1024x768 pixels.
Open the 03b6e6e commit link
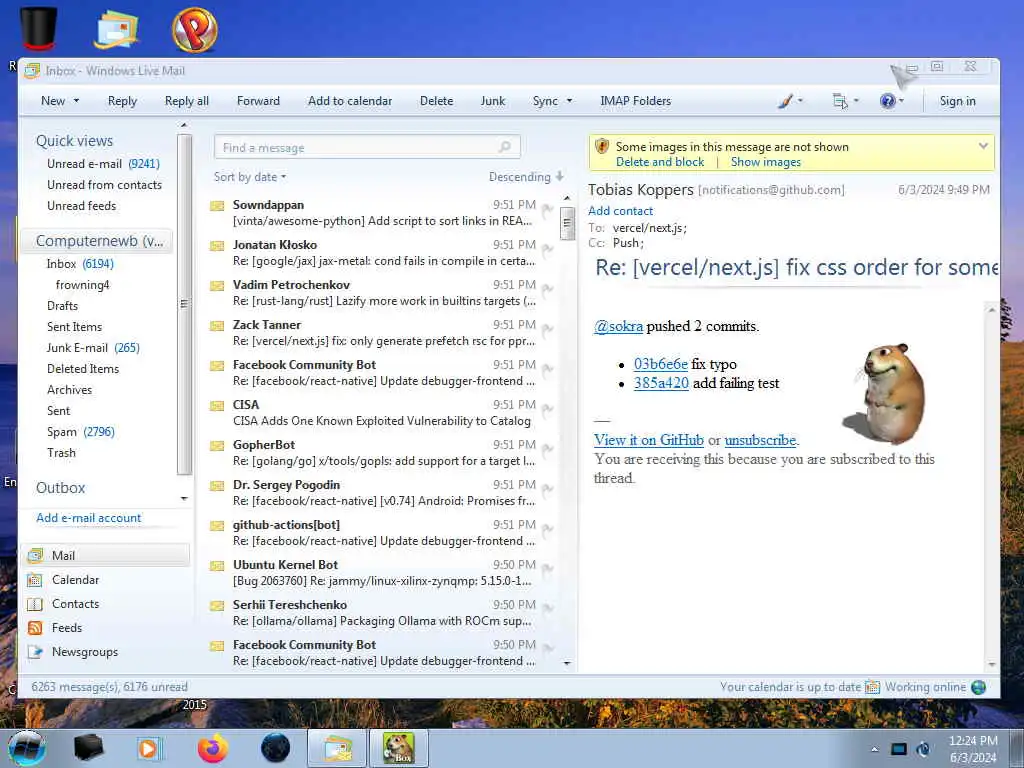click(x=660, y=364)
